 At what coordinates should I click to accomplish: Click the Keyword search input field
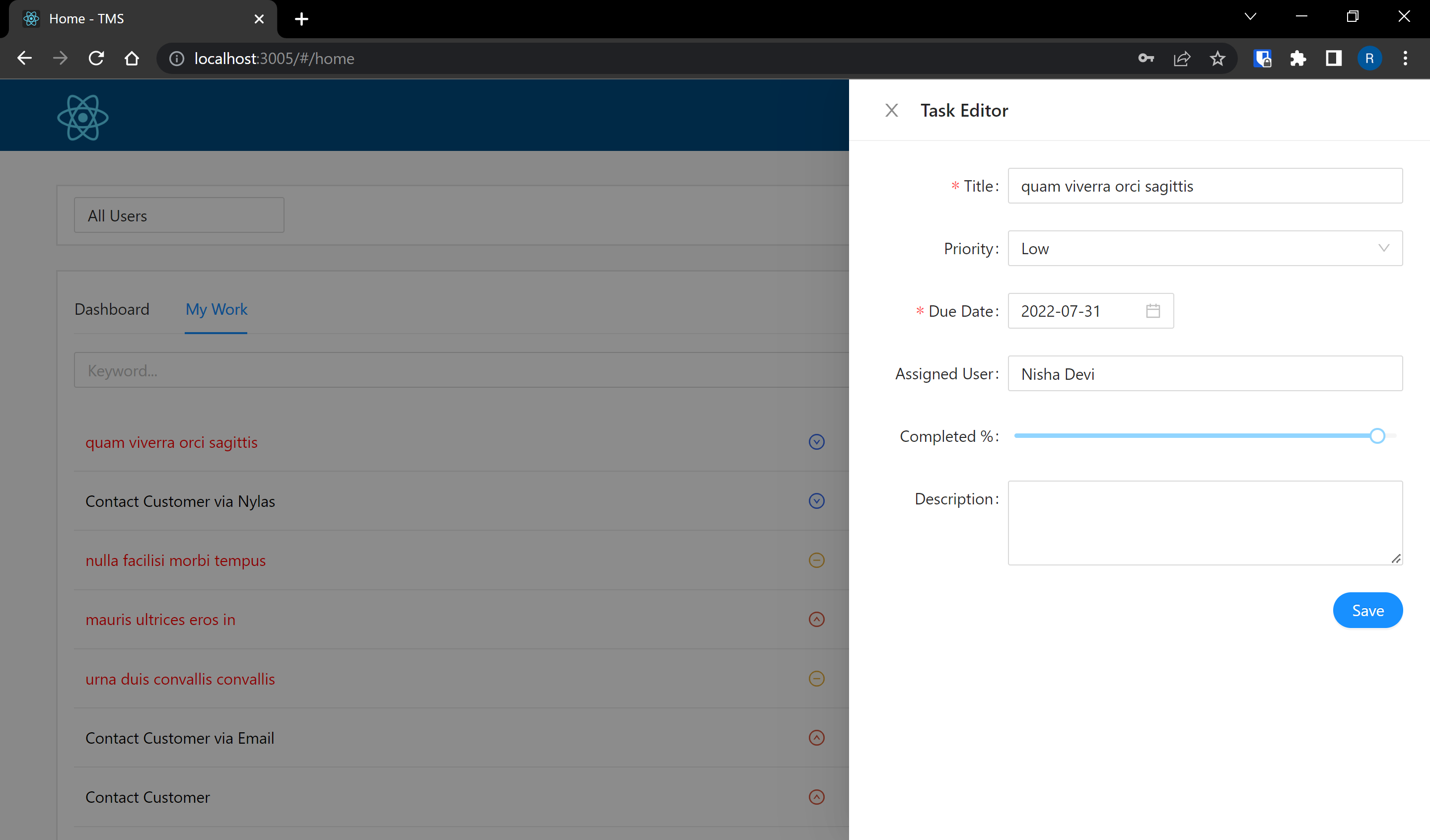453,370
